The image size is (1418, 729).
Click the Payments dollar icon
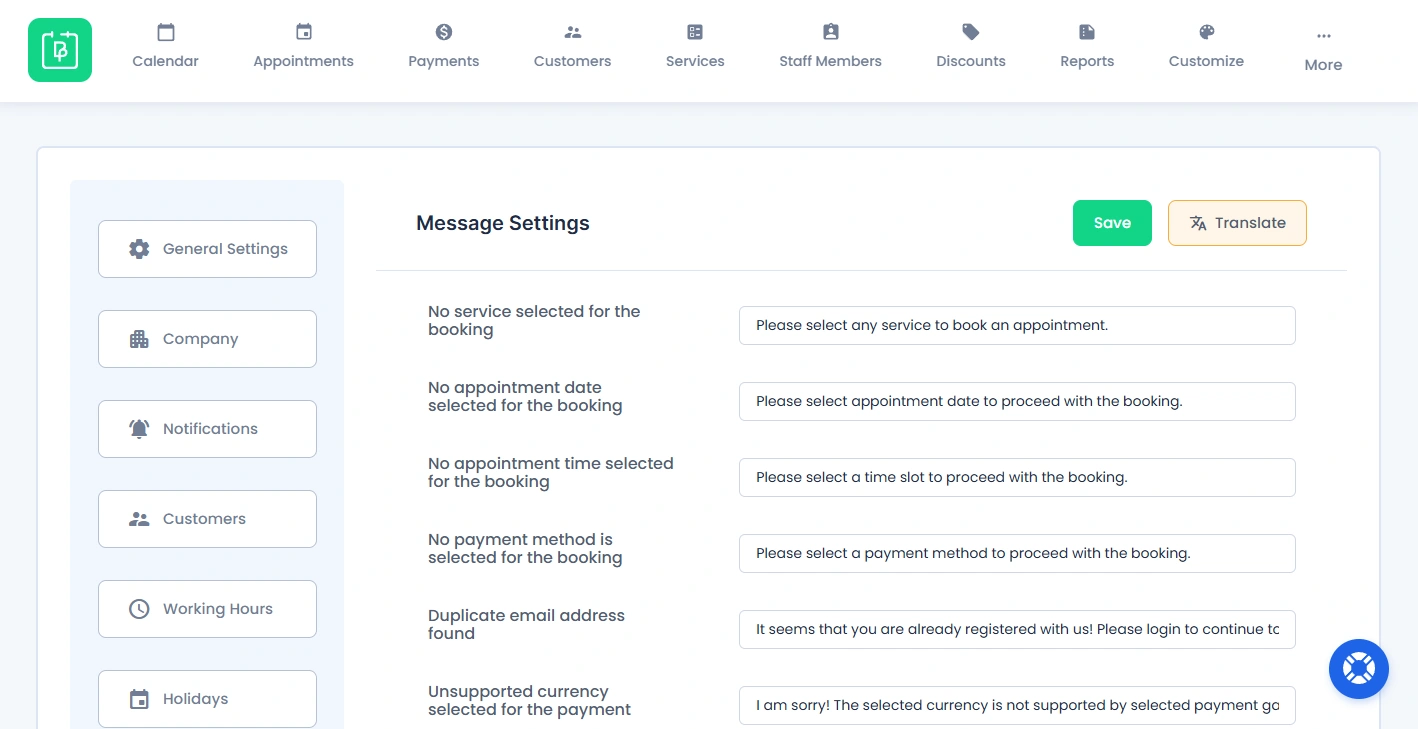tap(444, 32)
